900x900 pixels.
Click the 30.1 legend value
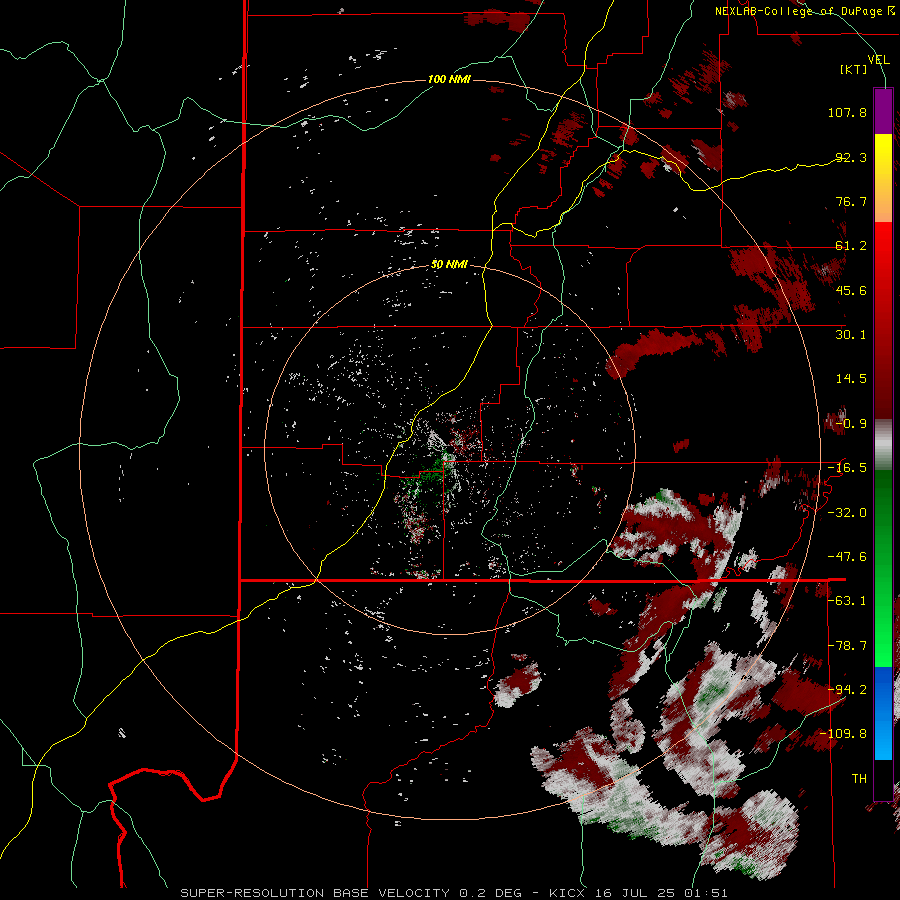coord(851,335)
